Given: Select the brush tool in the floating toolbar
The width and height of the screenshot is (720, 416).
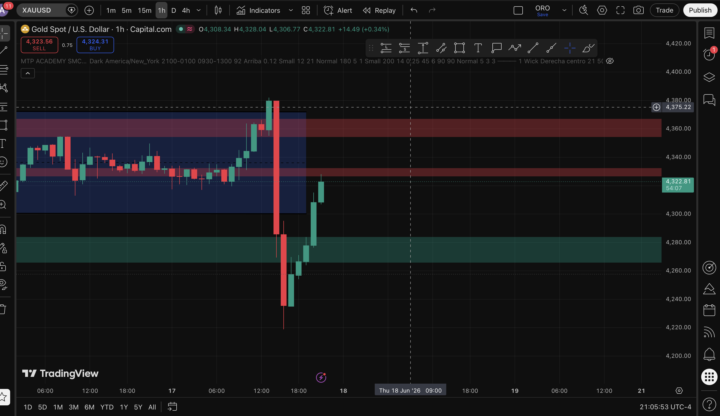Looking at the screenshot, I should [x=588, y=48].
